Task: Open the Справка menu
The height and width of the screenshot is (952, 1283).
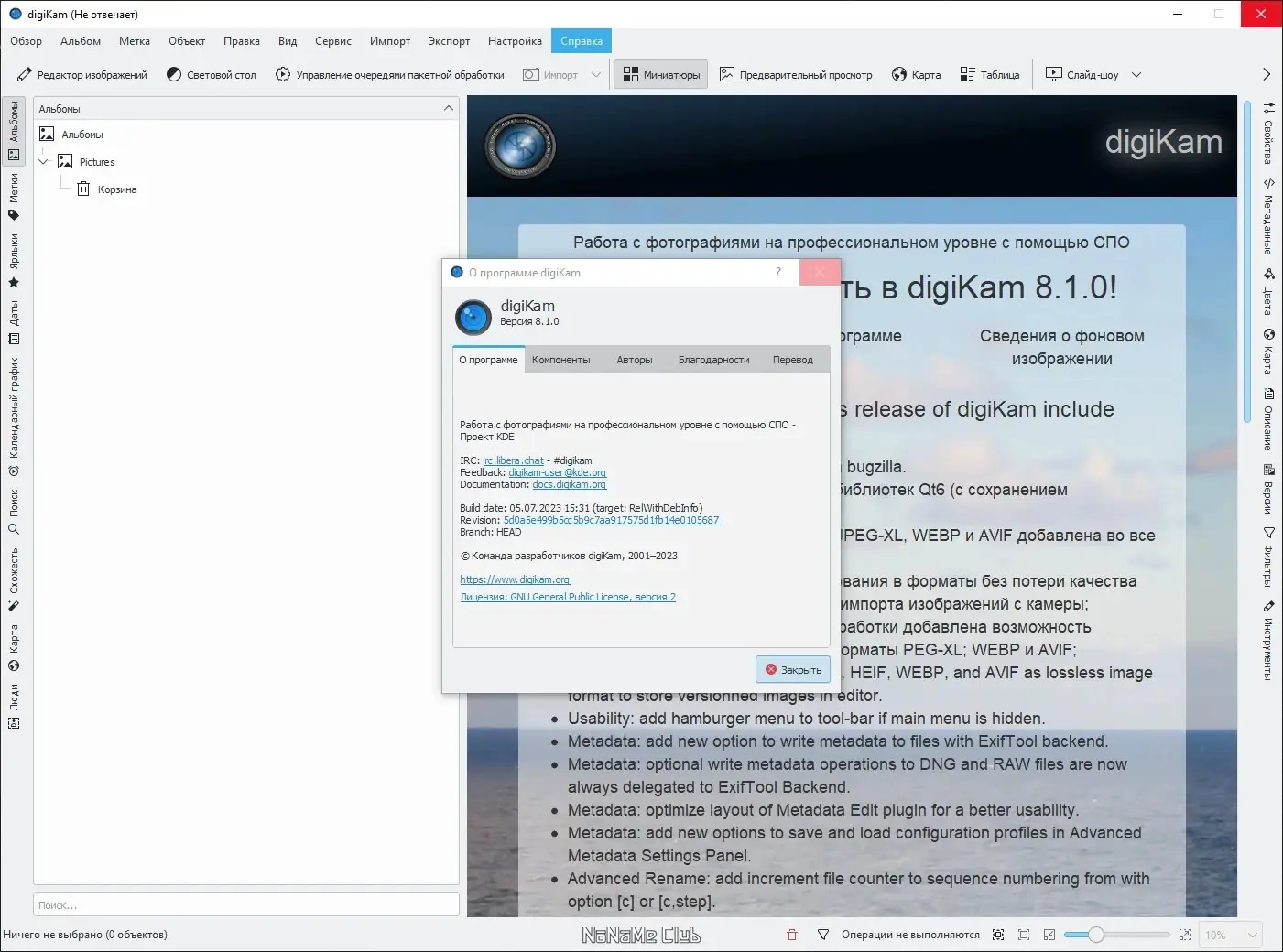Action: coord(582,41)
